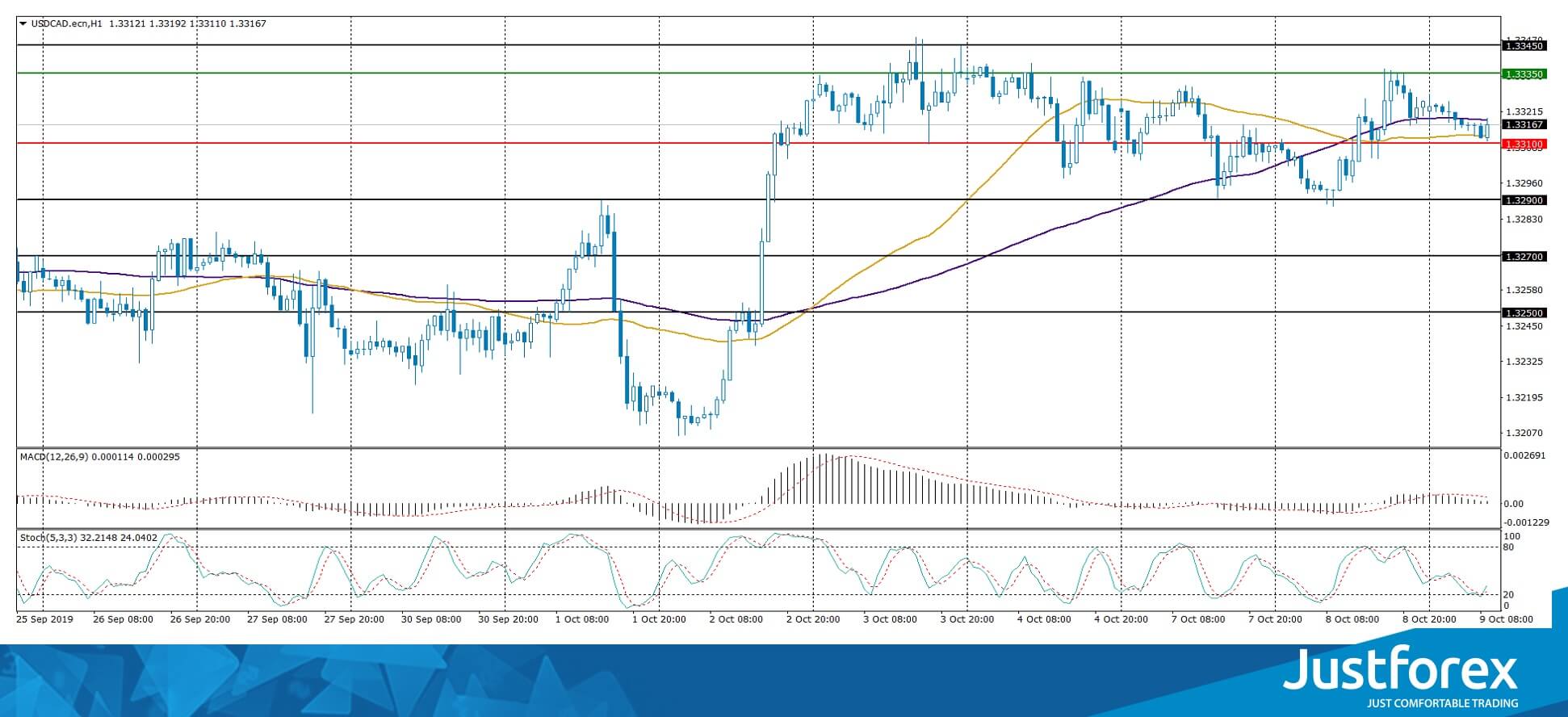Screen dimensions: 1568x717
Task: Click the 2 Oct 08:00 time label
Action: (x=736, y=619)
